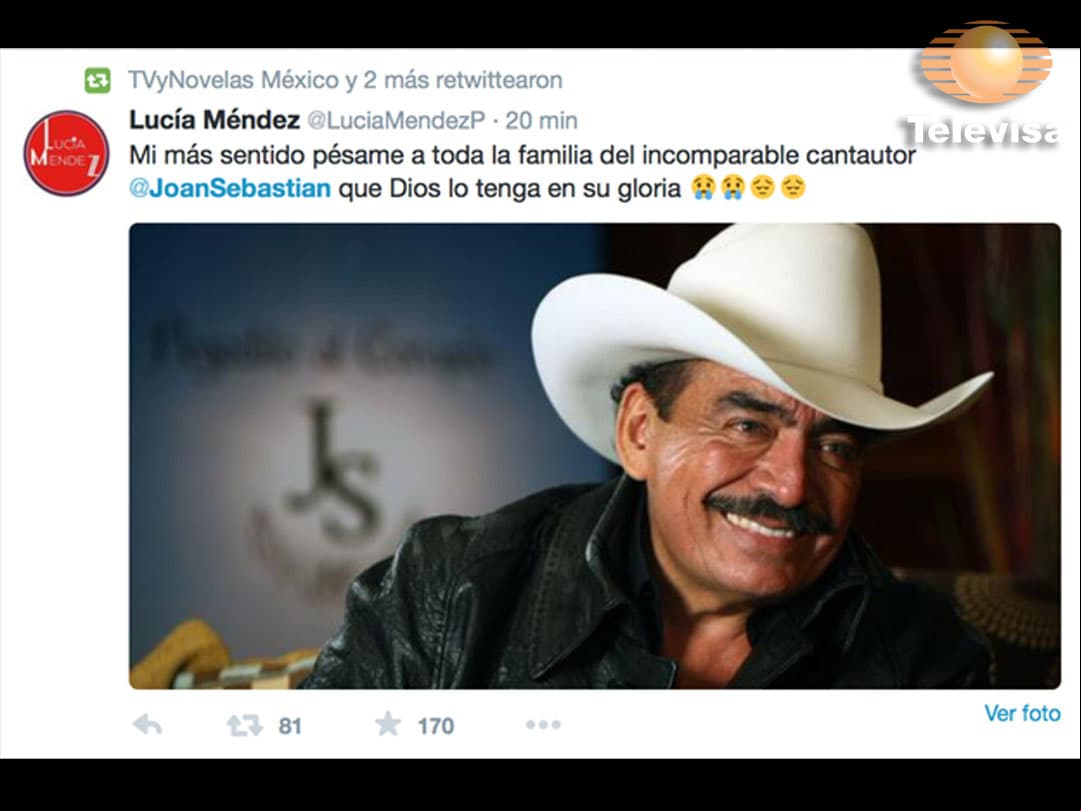This screenshot has height=811, width=1081.
Task: Click the retweet count 81
Action: [x=290, y=726]
